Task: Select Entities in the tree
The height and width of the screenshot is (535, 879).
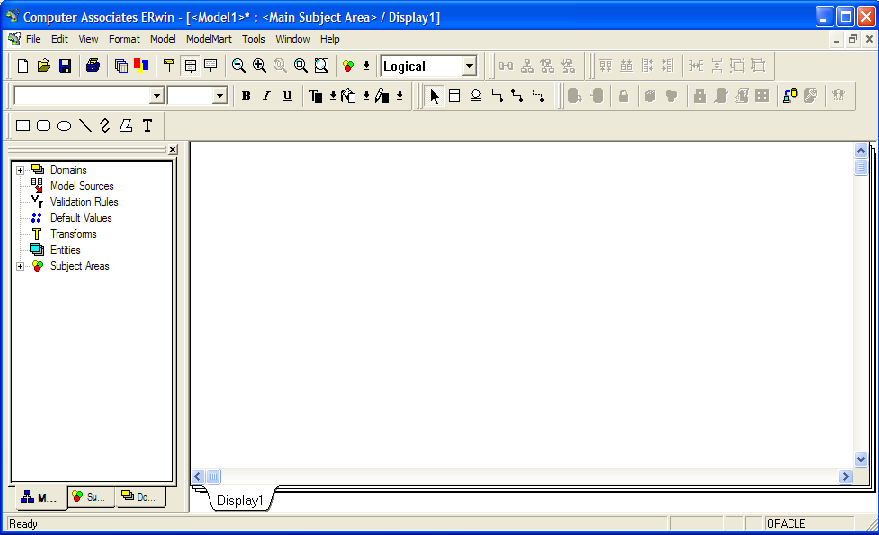Action: pos(65,250)
